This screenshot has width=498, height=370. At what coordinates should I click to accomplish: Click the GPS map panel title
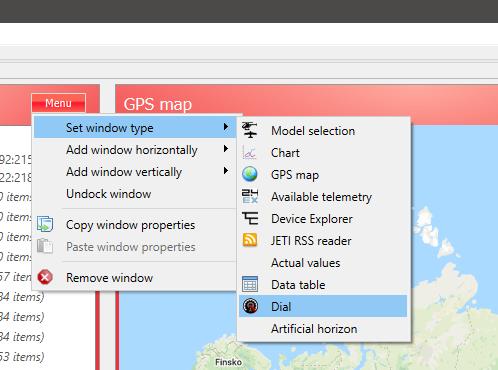[158, 104]
